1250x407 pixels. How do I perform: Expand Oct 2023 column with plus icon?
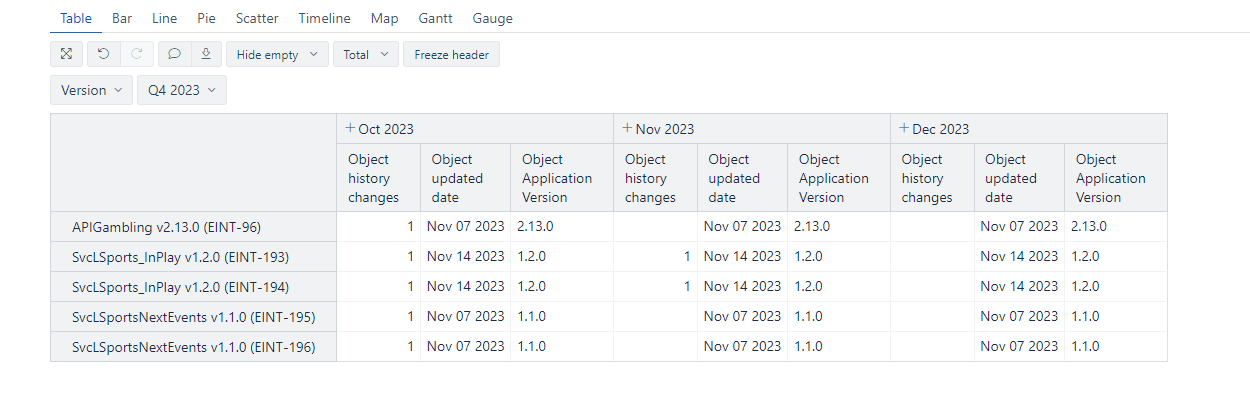(350, 128)
